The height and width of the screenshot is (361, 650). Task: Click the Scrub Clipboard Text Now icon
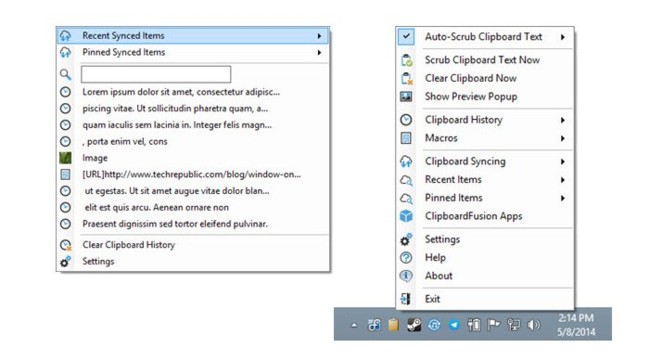click(406, 60)
